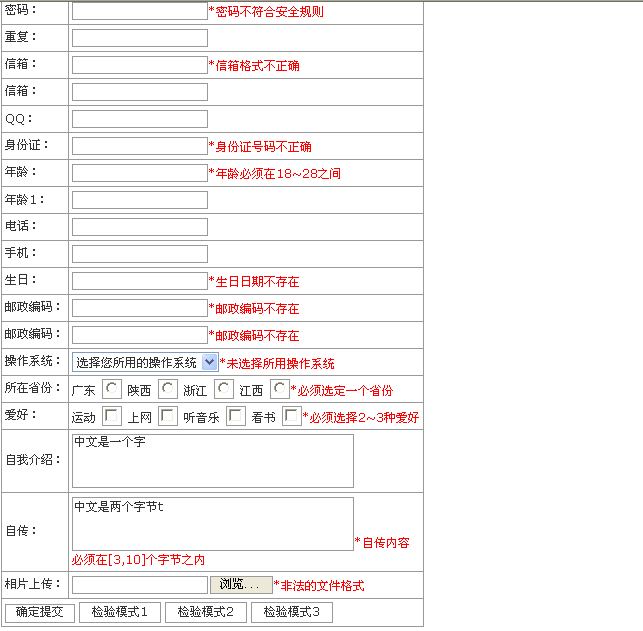Viewport: 643px width, 631px height.
Task: Select the 陕西 province radio button
Action: (168, 389)
